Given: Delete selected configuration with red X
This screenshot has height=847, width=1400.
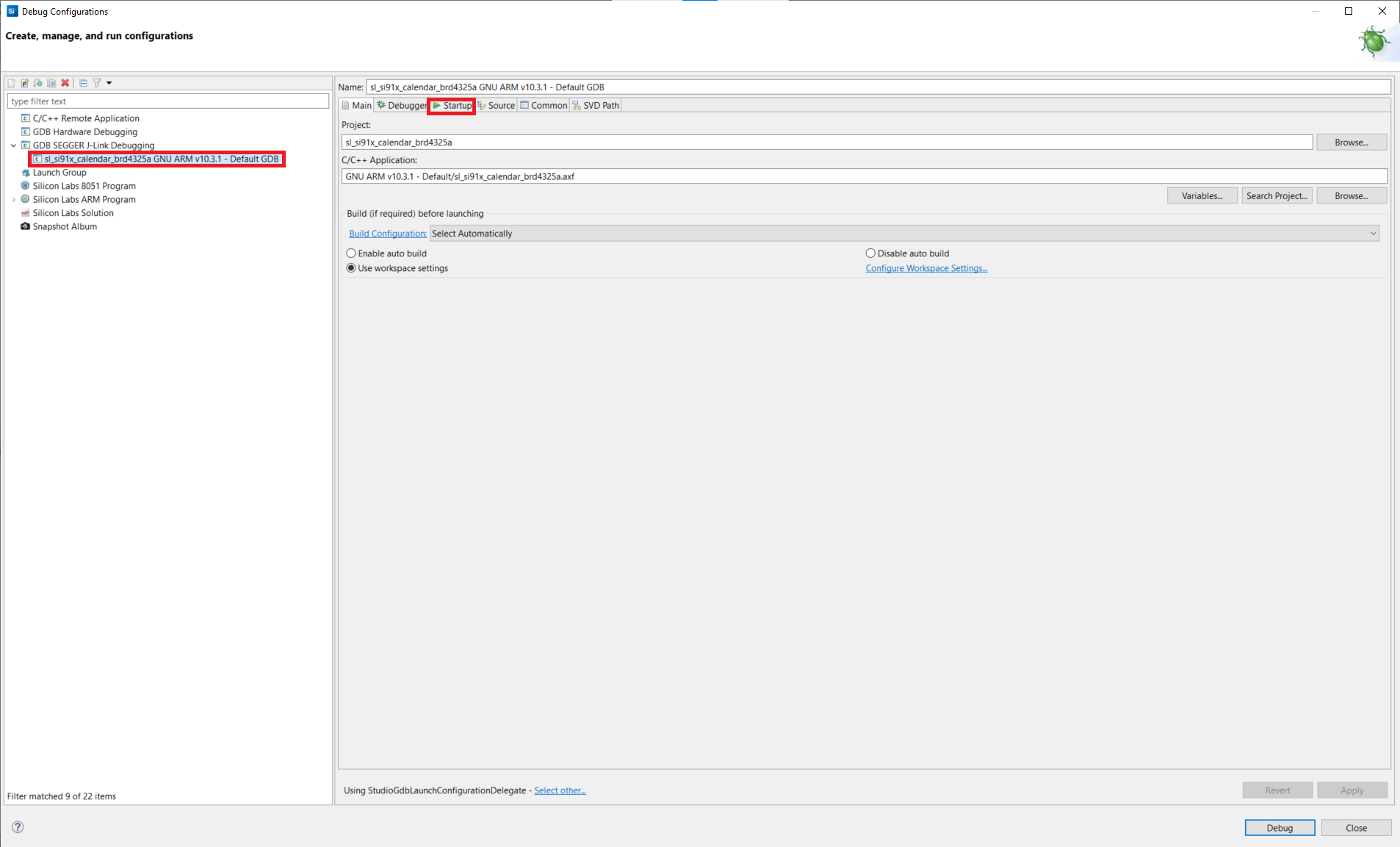Looking at the screenshot, I should coord(65,83).
